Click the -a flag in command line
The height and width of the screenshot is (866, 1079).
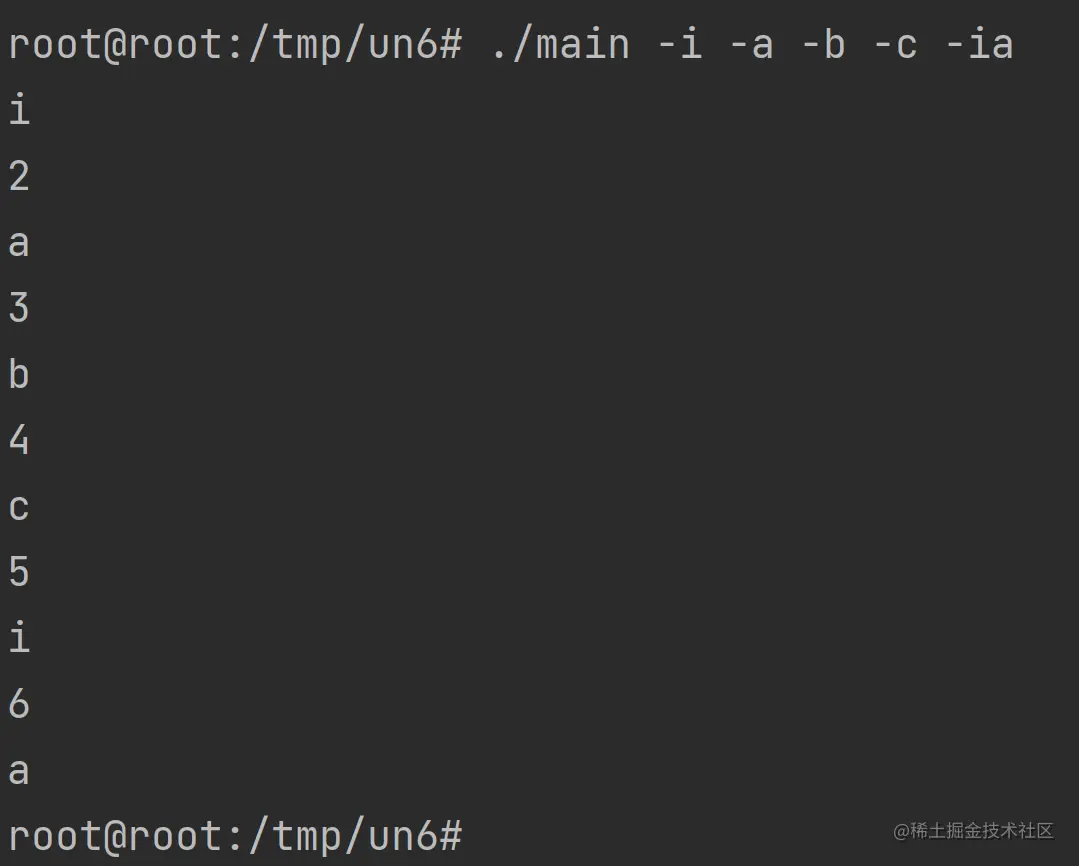751,45
